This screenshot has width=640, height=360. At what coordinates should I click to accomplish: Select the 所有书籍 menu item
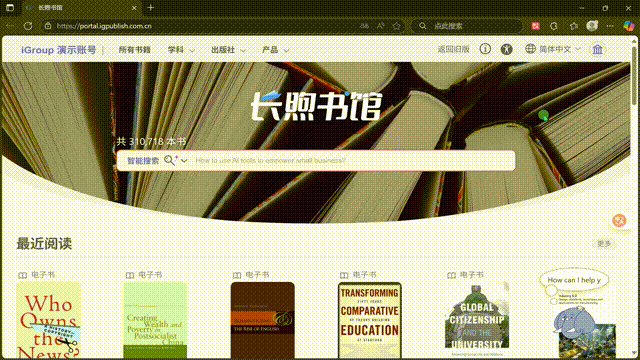click(x=135, y=50)
